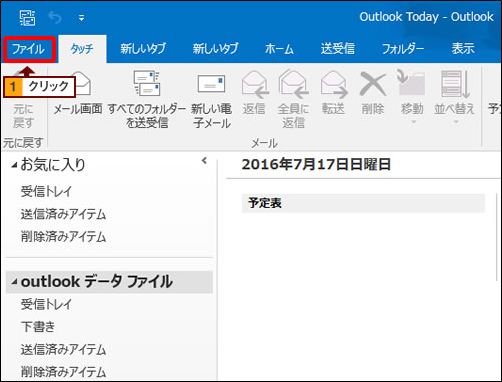Select the outlook データ ファイル root folder

pyautogui.click(x=109, y=282)
